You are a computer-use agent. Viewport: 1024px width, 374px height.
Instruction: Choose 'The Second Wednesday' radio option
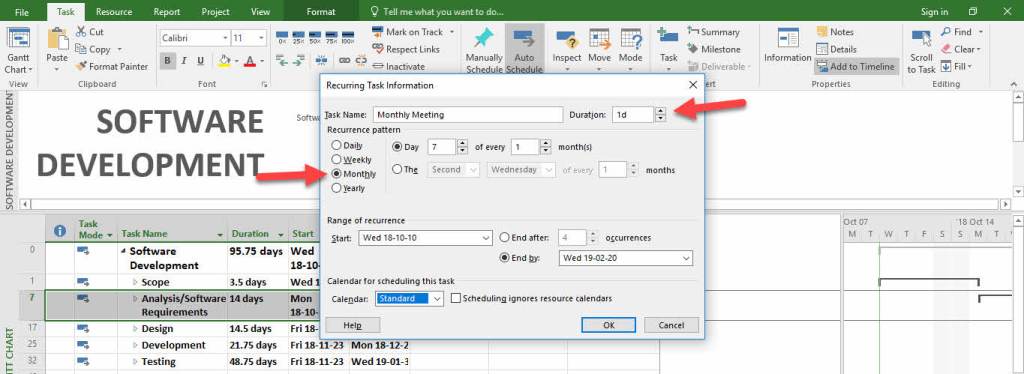tap(397, 170)
